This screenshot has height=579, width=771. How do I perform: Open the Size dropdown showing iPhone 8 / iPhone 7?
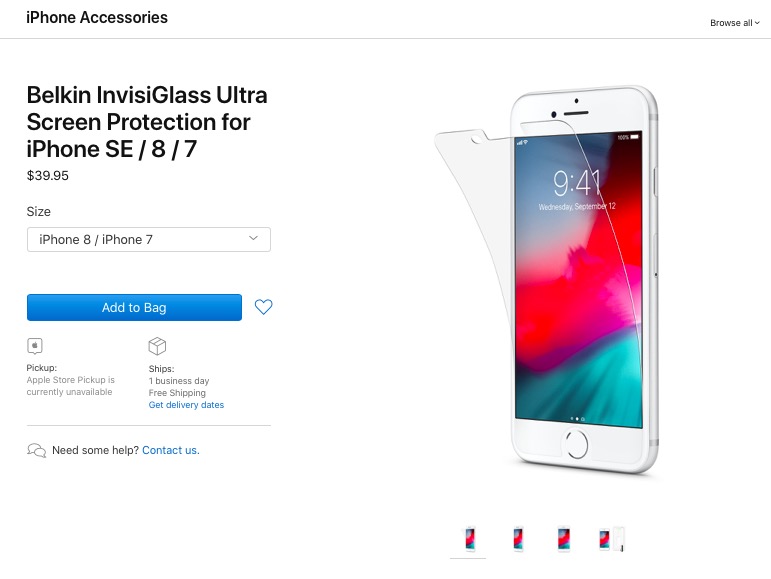(148, 239)
